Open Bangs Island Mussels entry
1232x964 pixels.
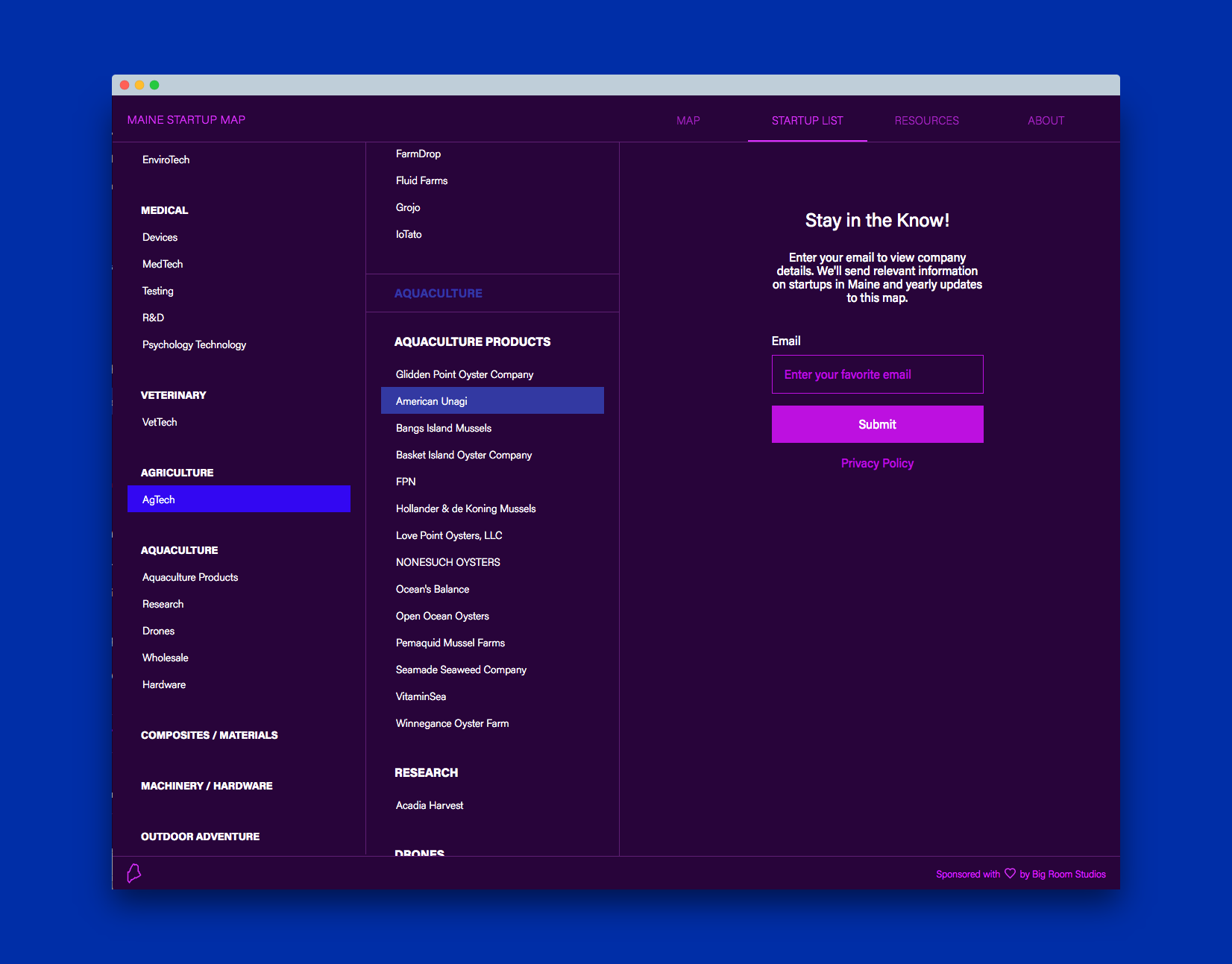444,428
